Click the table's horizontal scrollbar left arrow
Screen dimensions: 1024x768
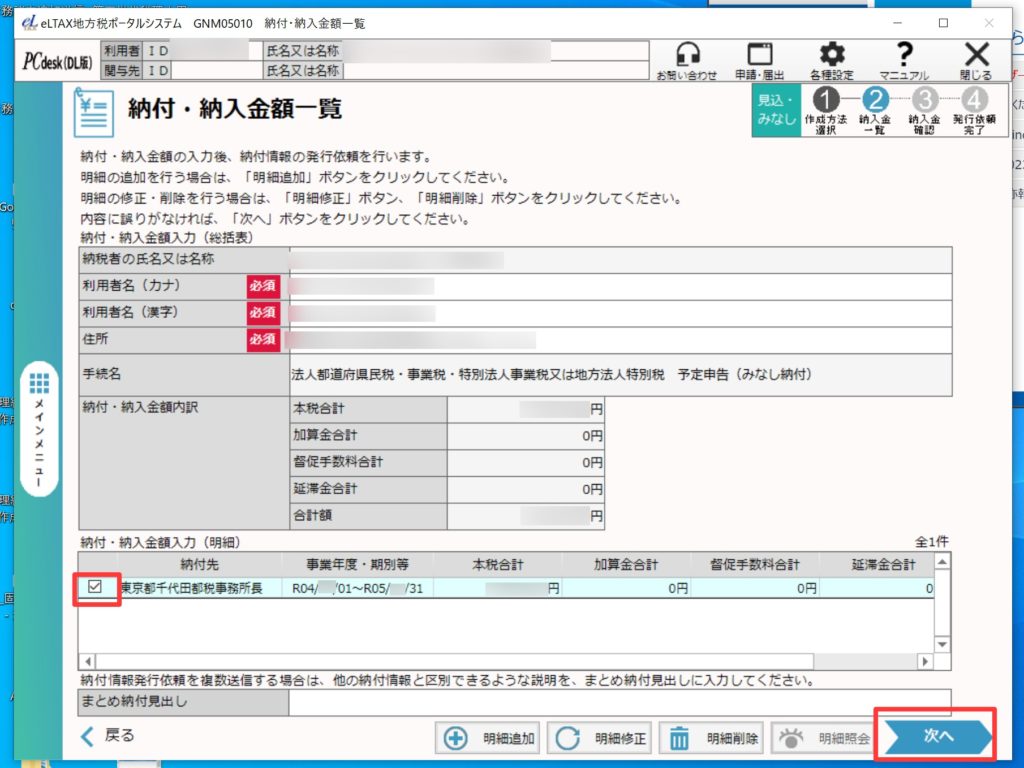(86, 661)
